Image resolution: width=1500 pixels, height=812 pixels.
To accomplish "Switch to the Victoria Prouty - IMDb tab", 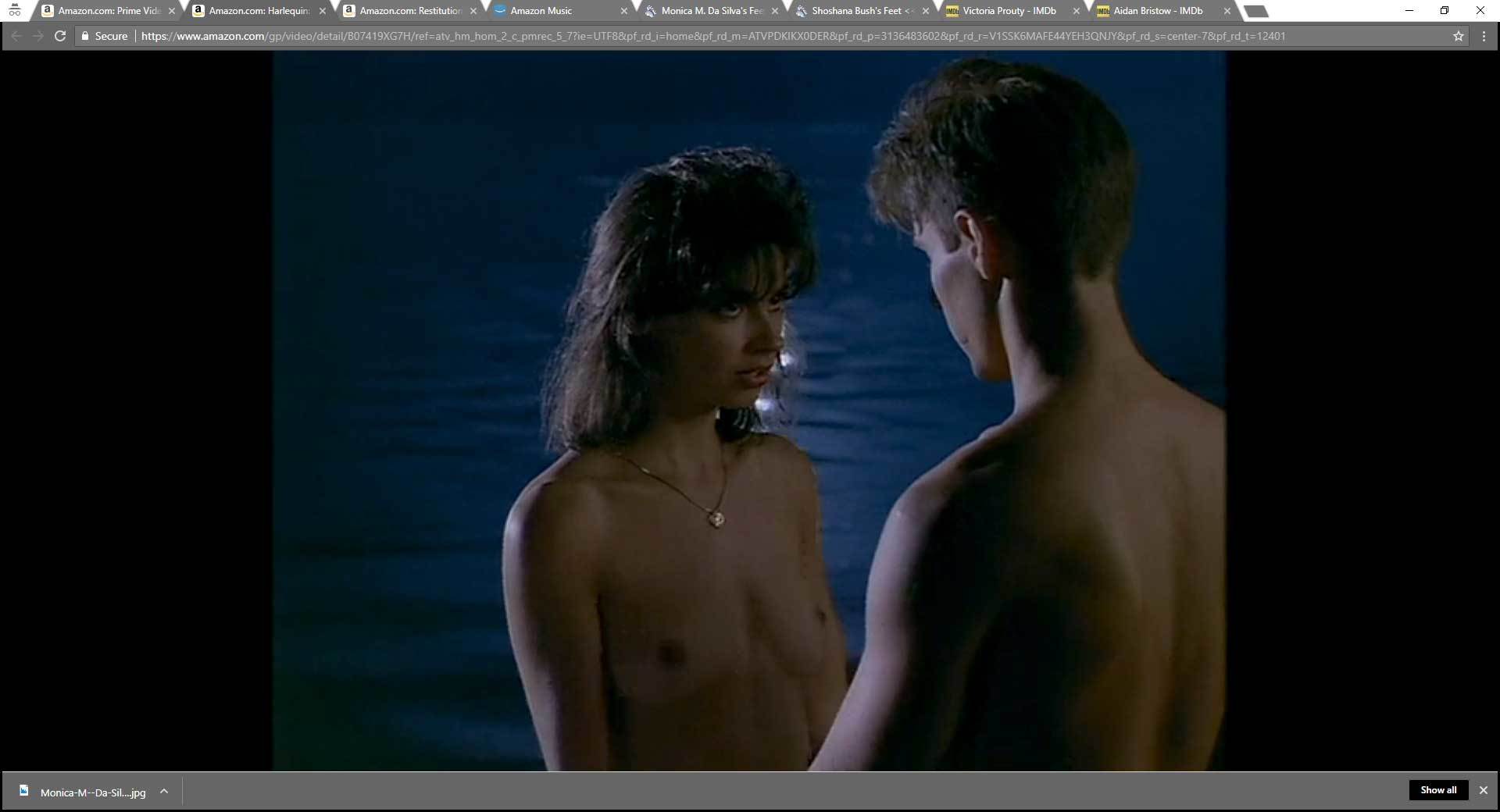I will (x=1009, y=11).
